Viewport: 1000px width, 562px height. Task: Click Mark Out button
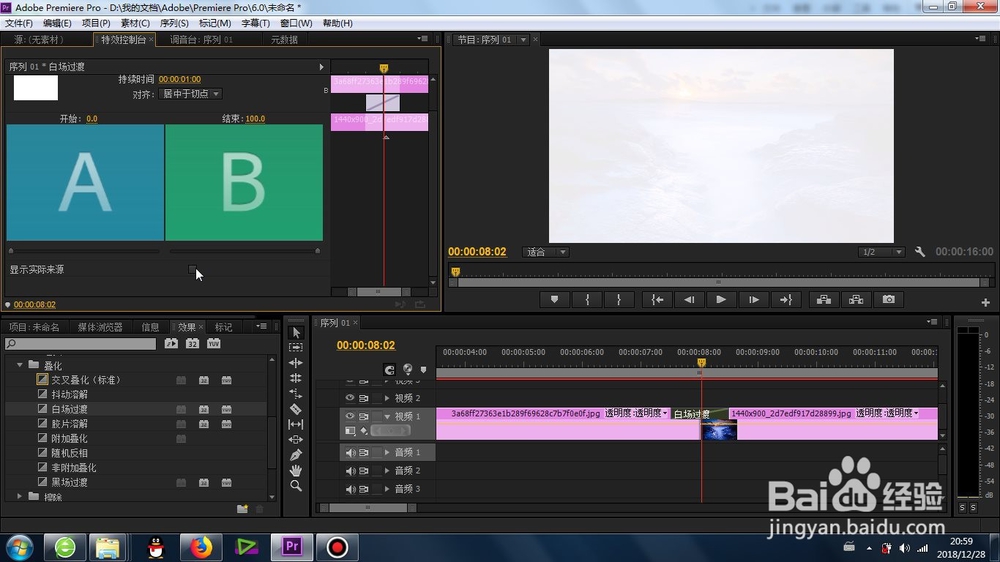[x=619, y=300]
